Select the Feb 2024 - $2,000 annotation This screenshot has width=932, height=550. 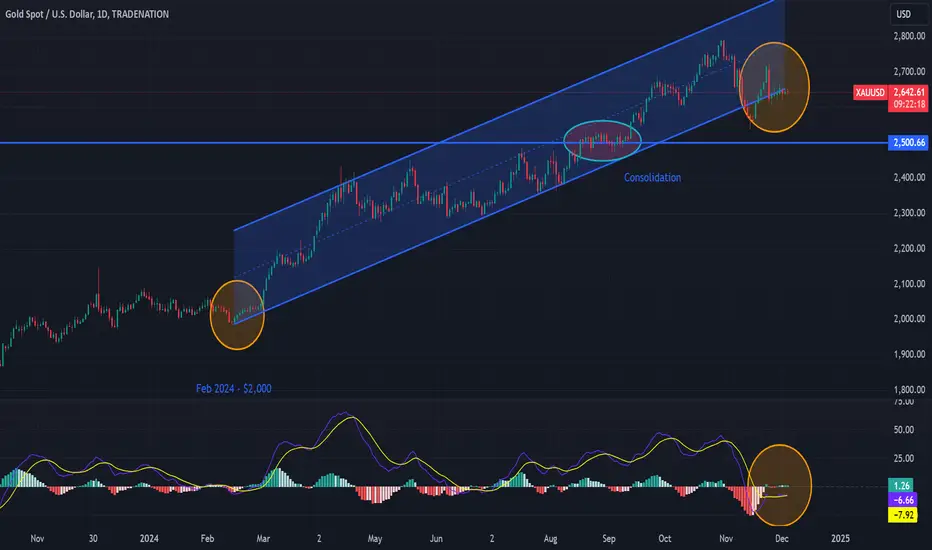tap(234, 388)
